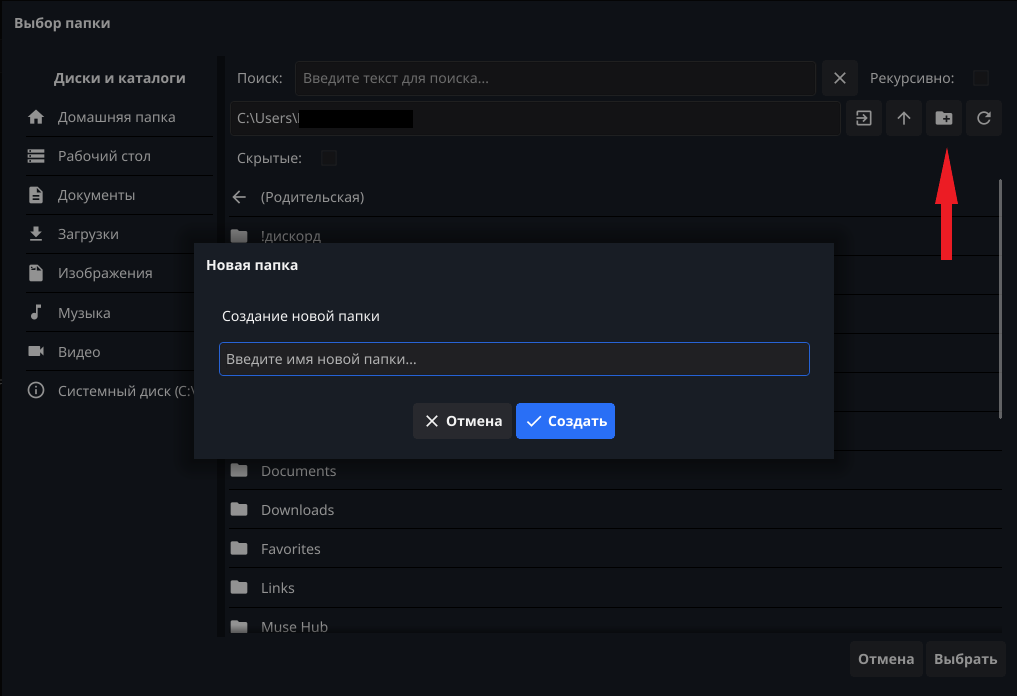The height and width of the screenshot is (696, 1017).
Task: Click the Выбрать button
Action: coord(965,659)
